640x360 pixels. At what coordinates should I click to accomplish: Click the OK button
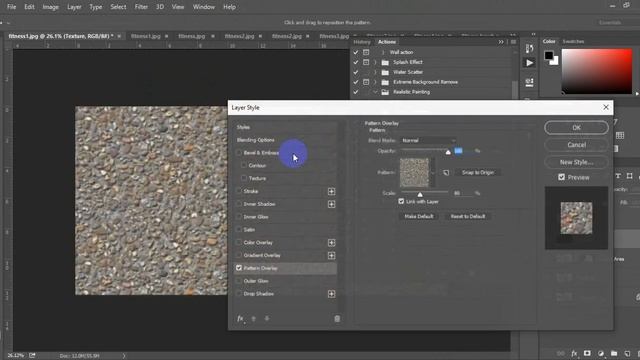coord(576,128)
